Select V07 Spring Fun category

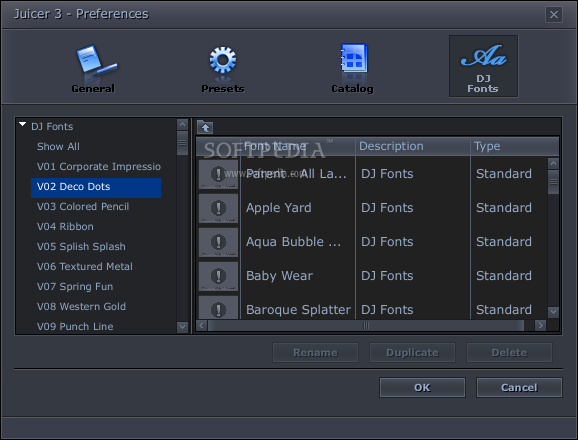pyautogui.click(x=75, y=286)
